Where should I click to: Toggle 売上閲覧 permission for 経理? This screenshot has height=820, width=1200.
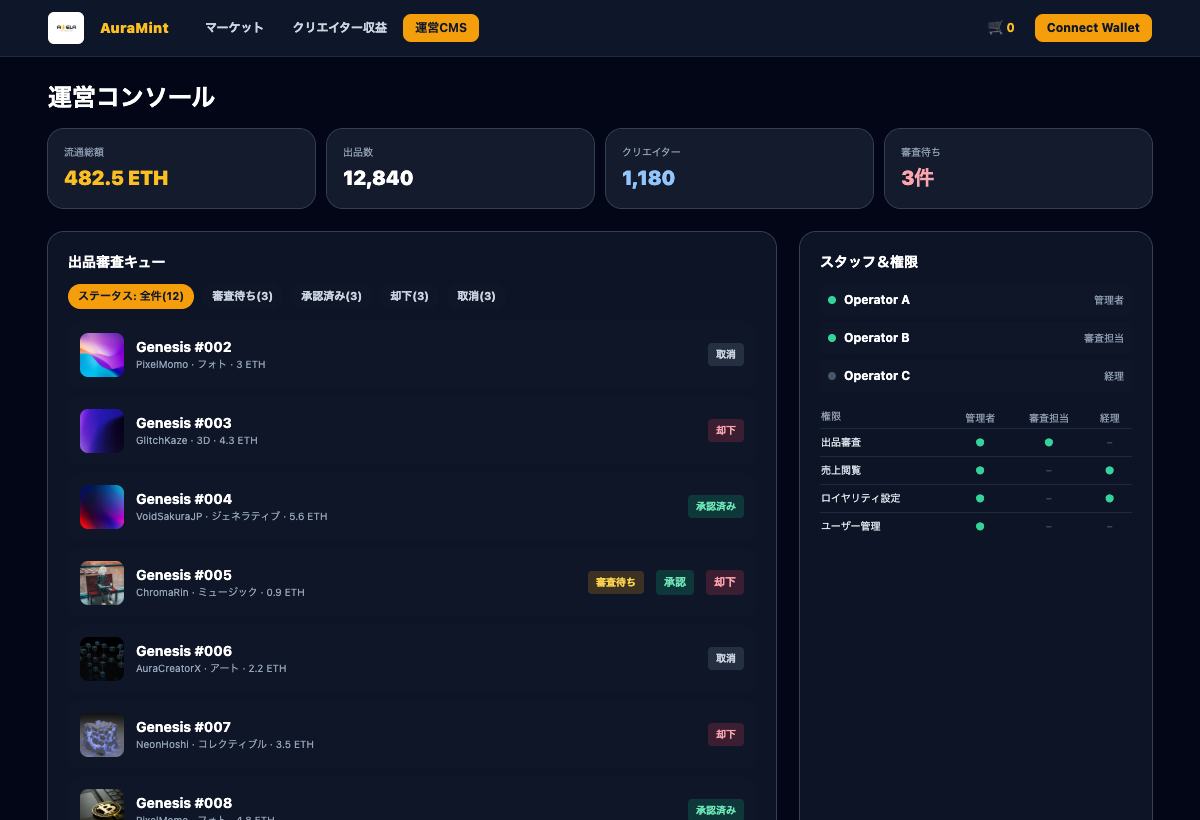(x=1109, y=470)
